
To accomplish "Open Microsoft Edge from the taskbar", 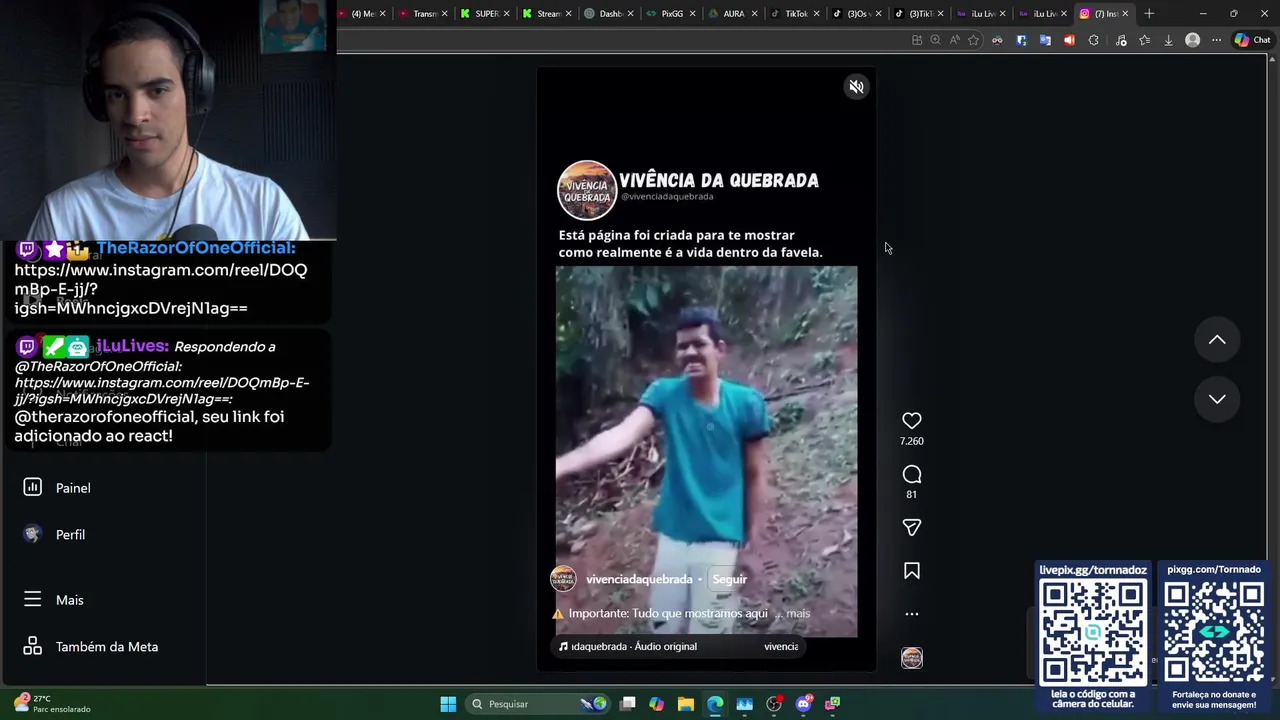I will click(x=715, y=704).
